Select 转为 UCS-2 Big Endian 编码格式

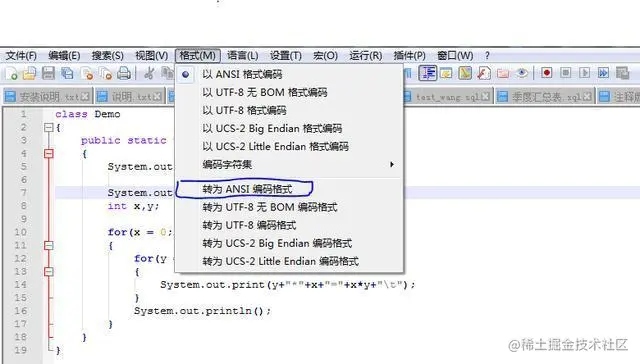point(289,243)
